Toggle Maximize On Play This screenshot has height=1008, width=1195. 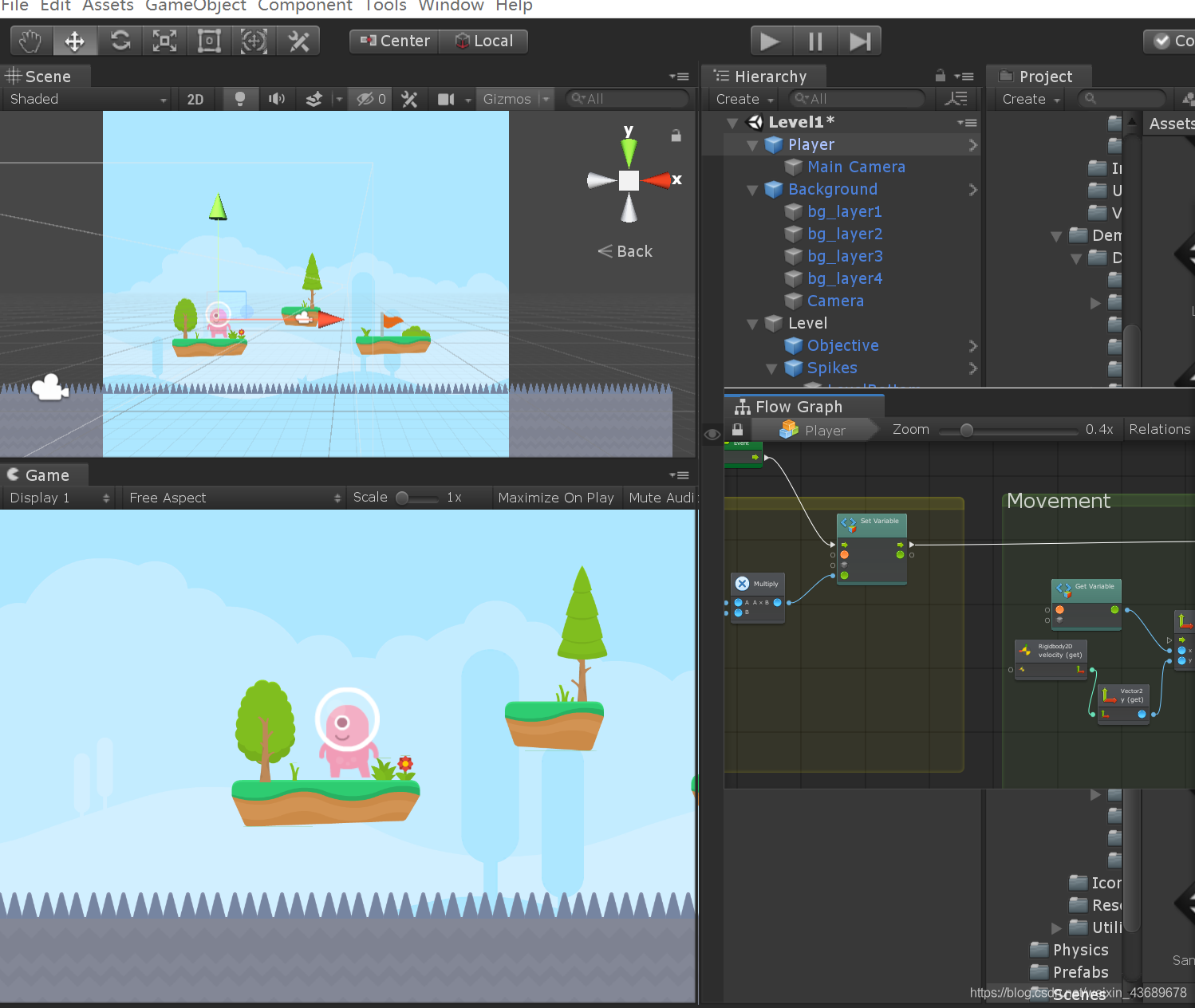[555, 498]
